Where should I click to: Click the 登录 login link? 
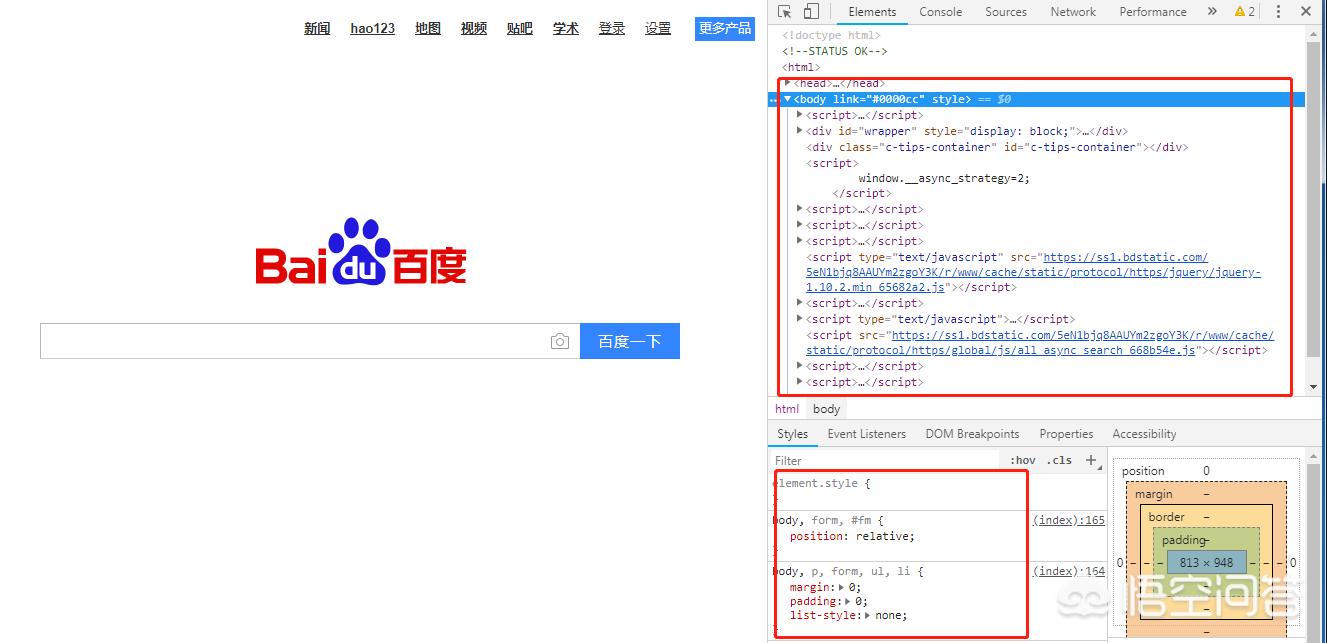pyautogui.click(x=612, y=28)
